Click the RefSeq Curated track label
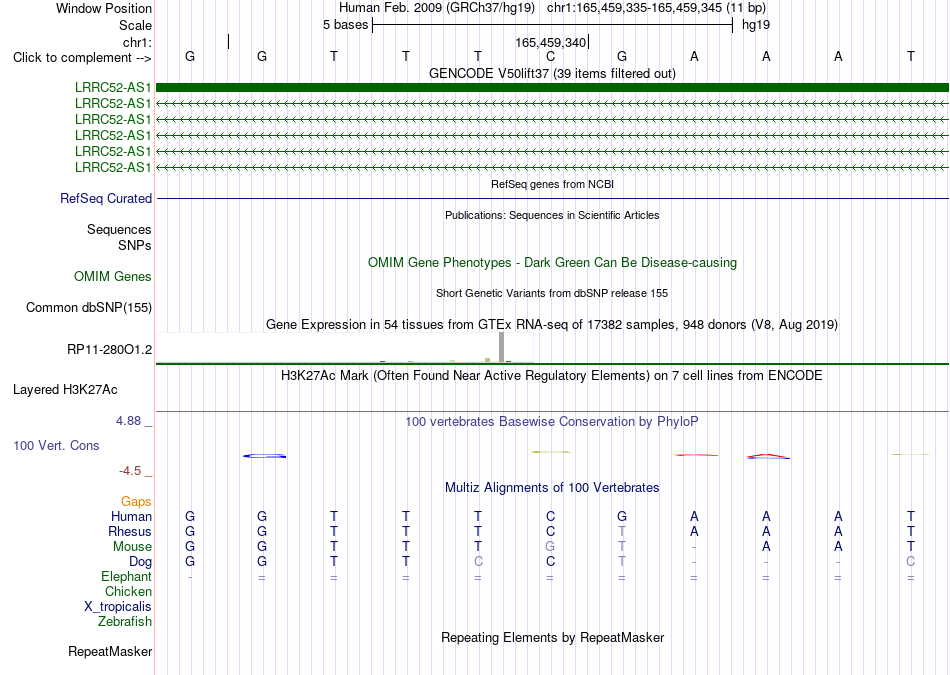This screenshot has width=950, height=675. click(x=105, y=198)
